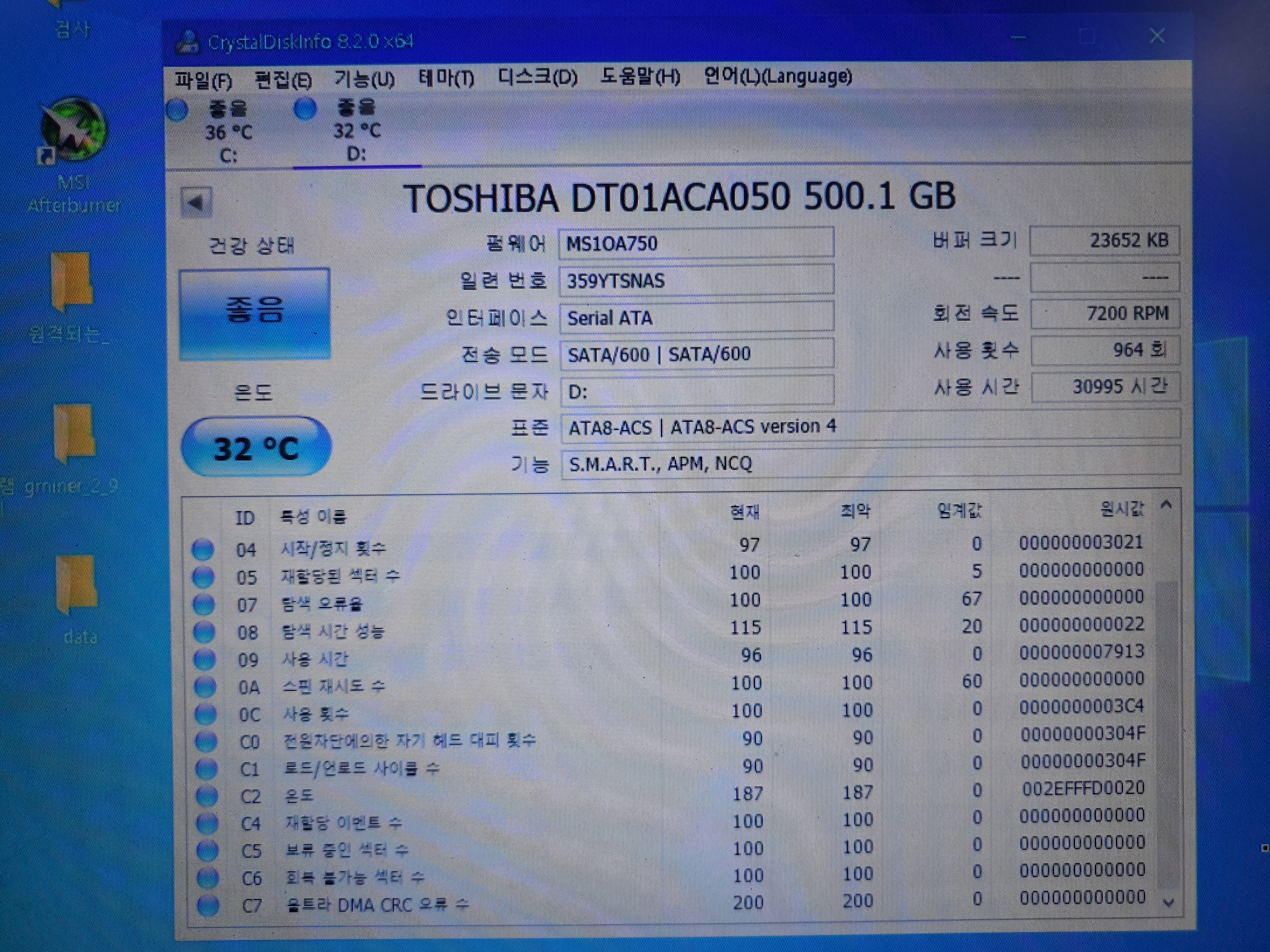The image size is (1270, 952).
Task: Click the buffer size value 23652 KB
Action: pos(1105,241)
